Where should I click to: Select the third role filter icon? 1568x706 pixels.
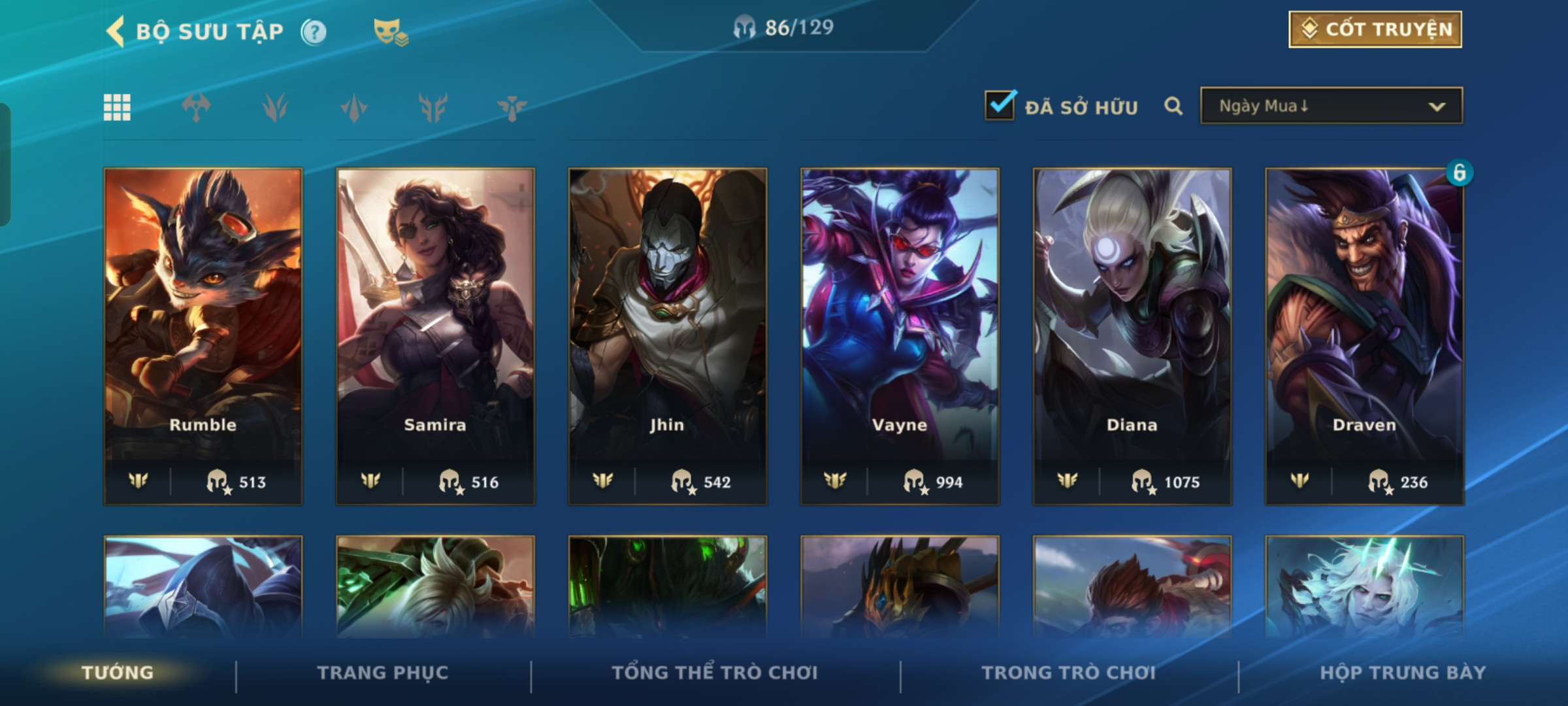coord(354,107)
